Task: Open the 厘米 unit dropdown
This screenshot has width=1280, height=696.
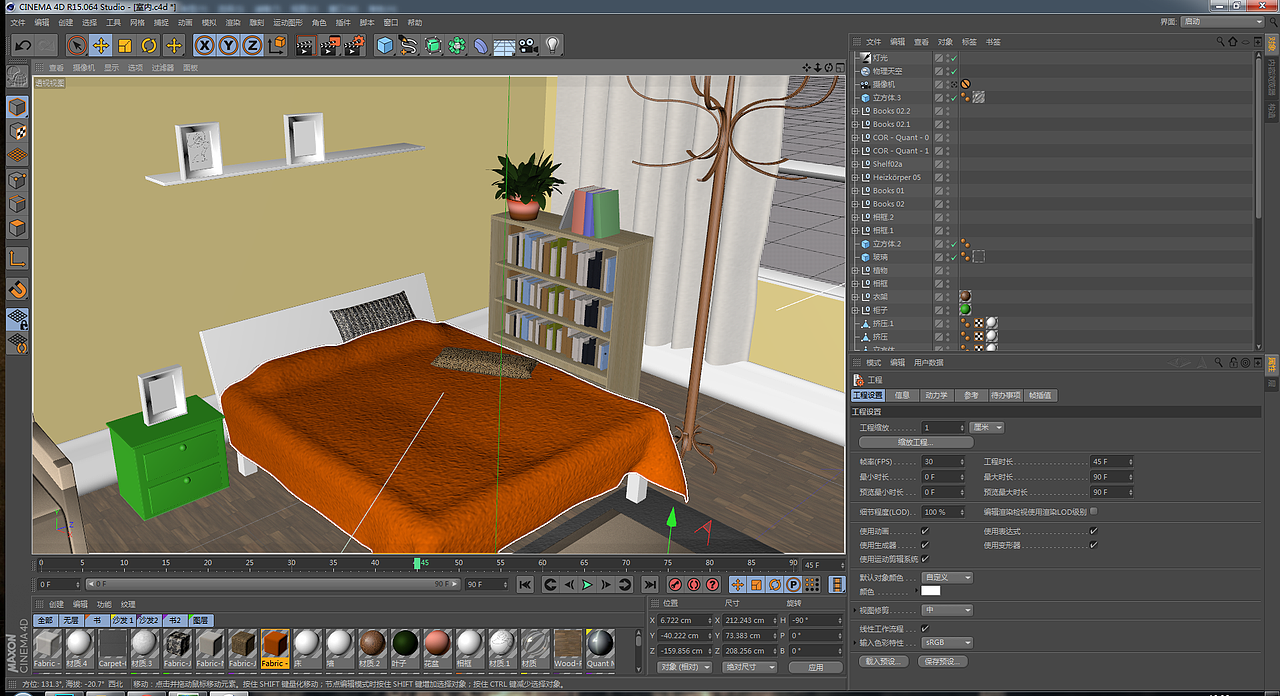Action: pos(987,428)
